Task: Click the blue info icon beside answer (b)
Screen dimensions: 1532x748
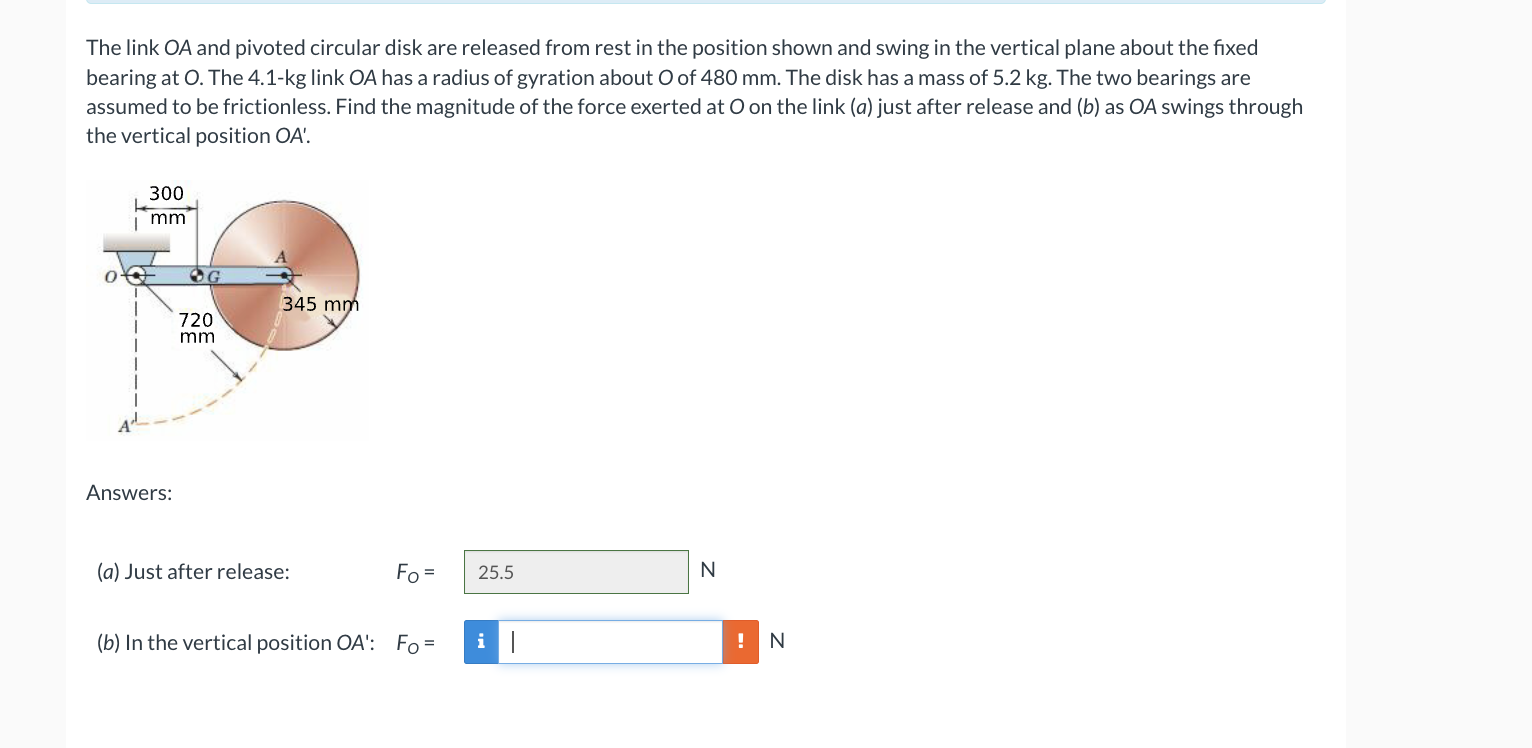Action: [x=480, y=641]
